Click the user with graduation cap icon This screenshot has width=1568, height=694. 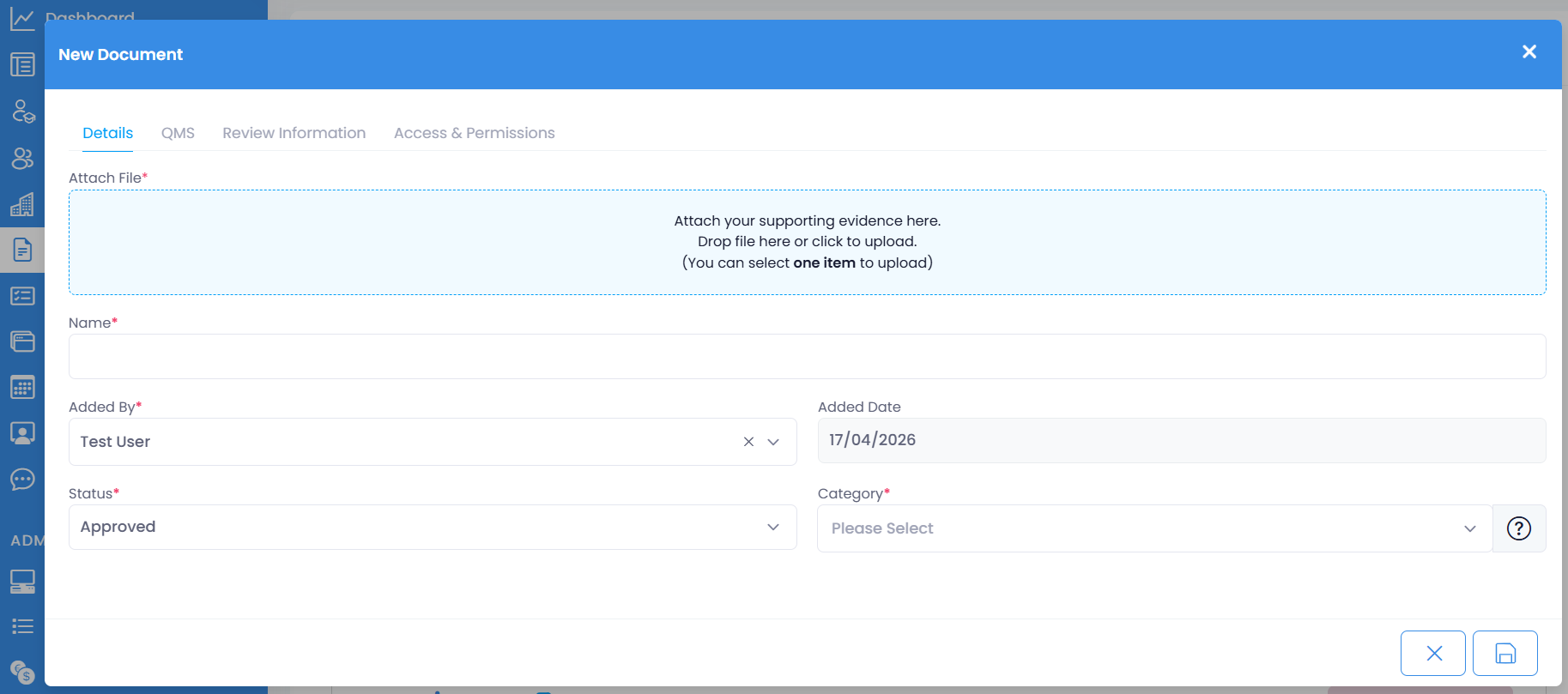pos(22,112)
